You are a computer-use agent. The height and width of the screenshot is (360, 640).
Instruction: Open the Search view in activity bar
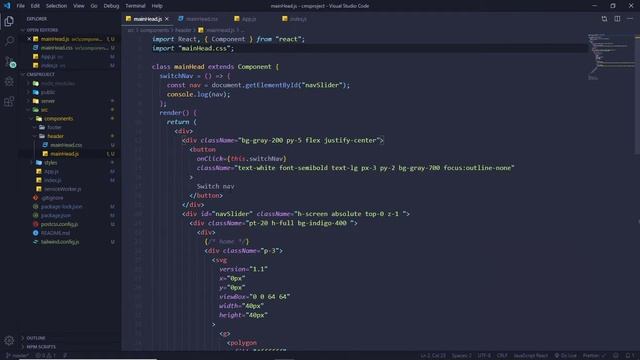tap(9, 41)
